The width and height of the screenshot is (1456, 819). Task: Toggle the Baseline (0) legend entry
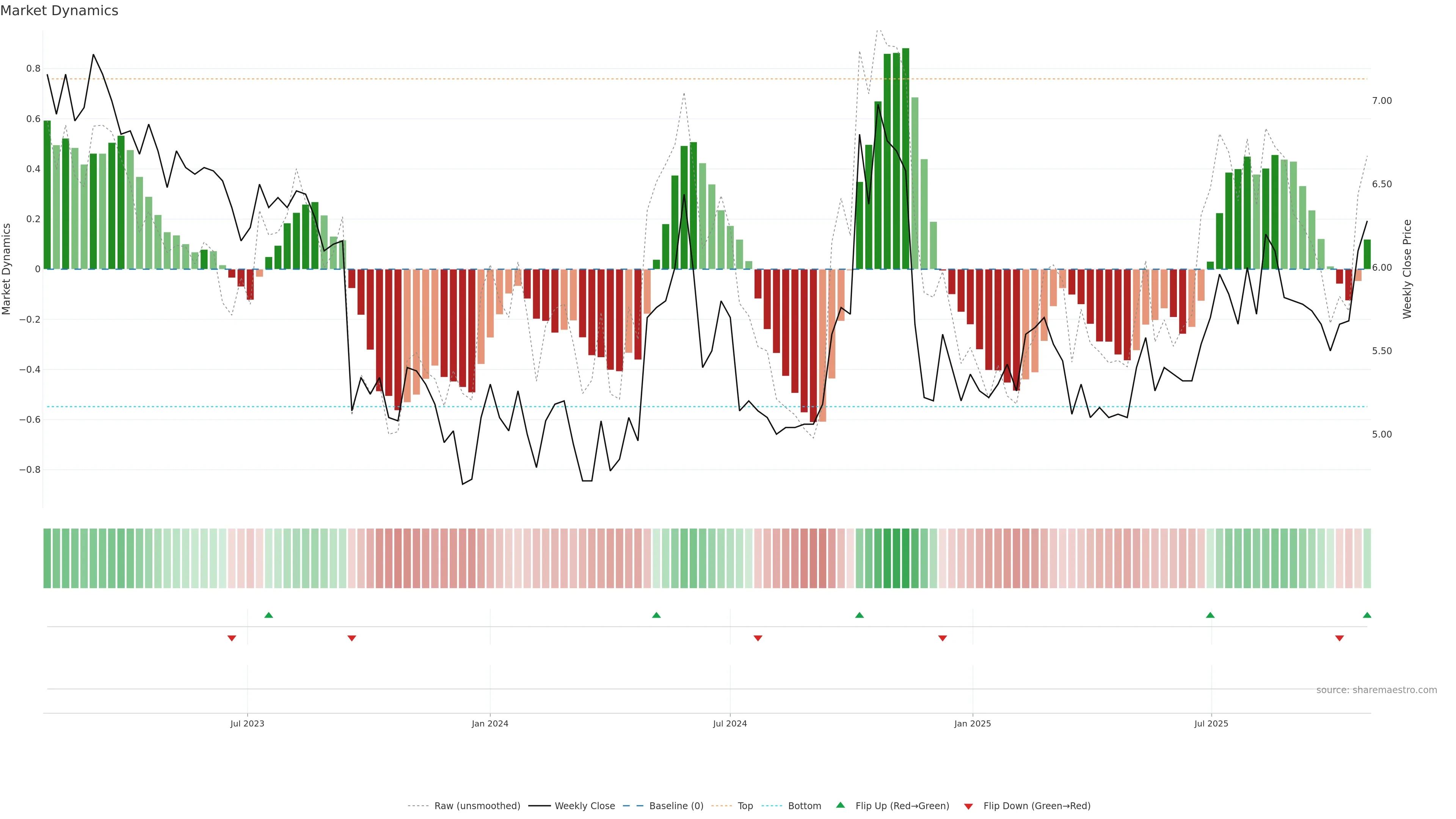click(x=676, y=806)
